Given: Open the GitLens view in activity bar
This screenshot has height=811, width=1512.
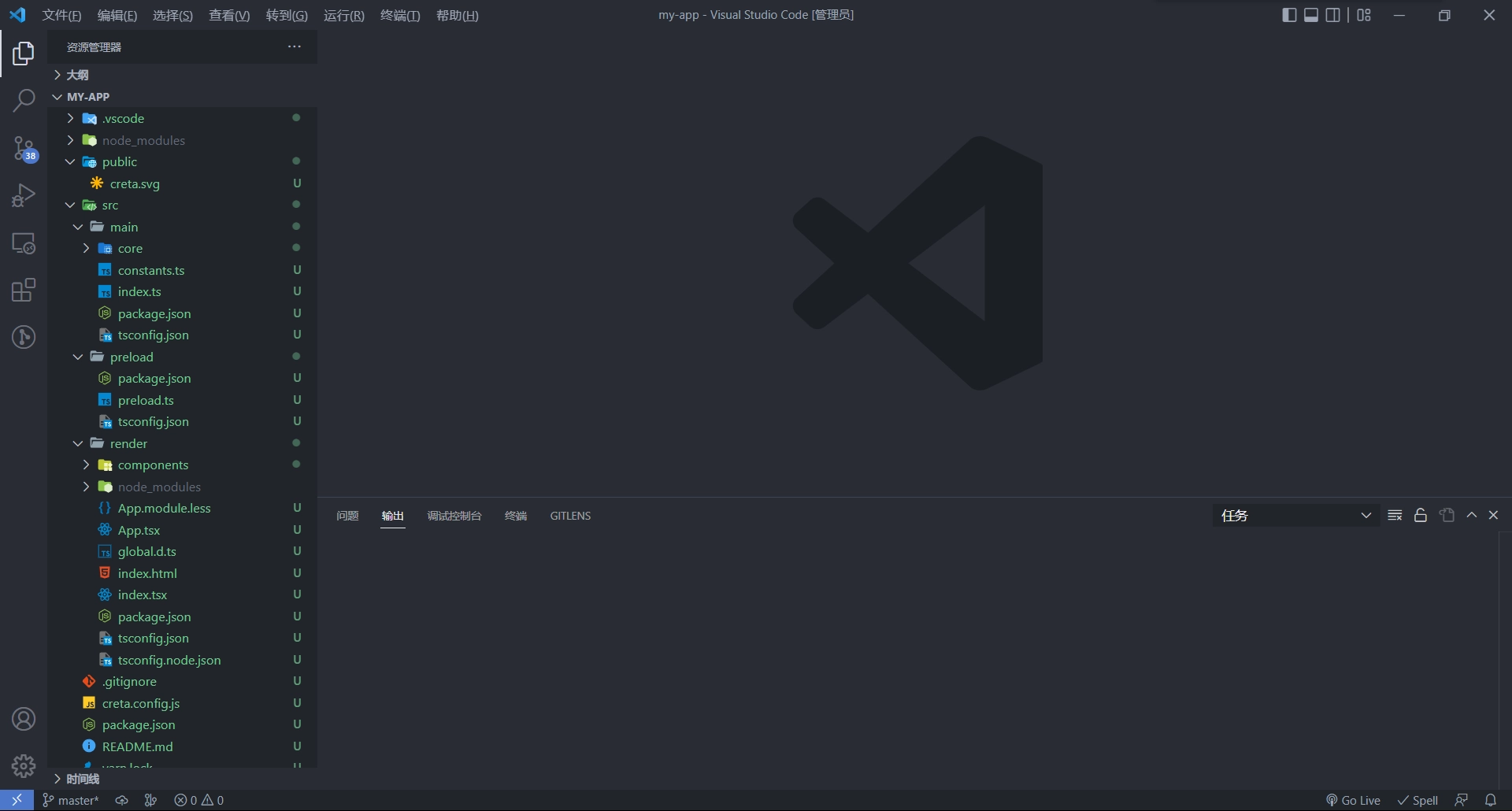Looking at the screenshot, I should pos(24,338).
